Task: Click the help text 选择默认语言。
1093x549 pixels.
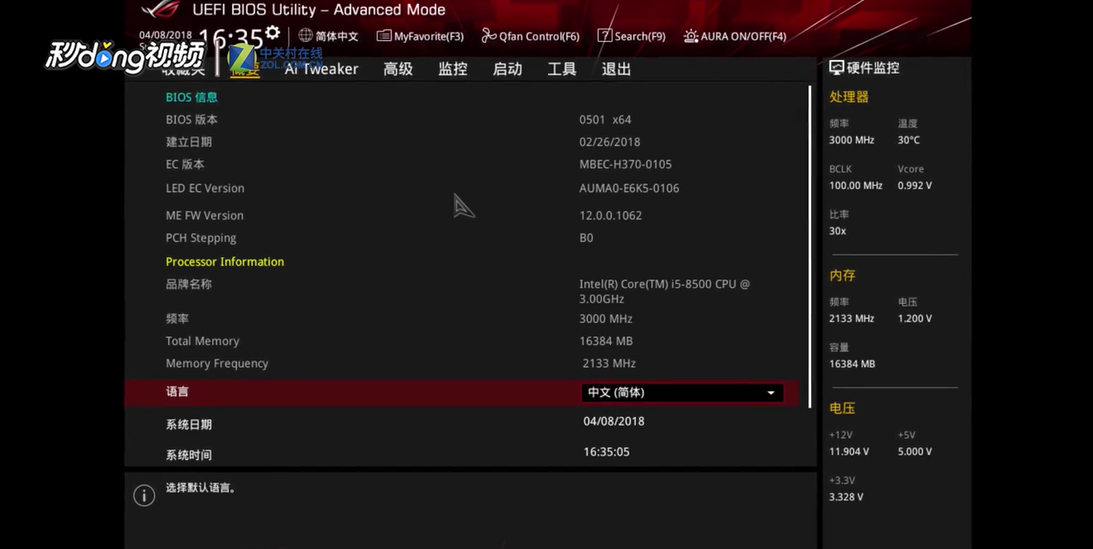Action: 201,488
